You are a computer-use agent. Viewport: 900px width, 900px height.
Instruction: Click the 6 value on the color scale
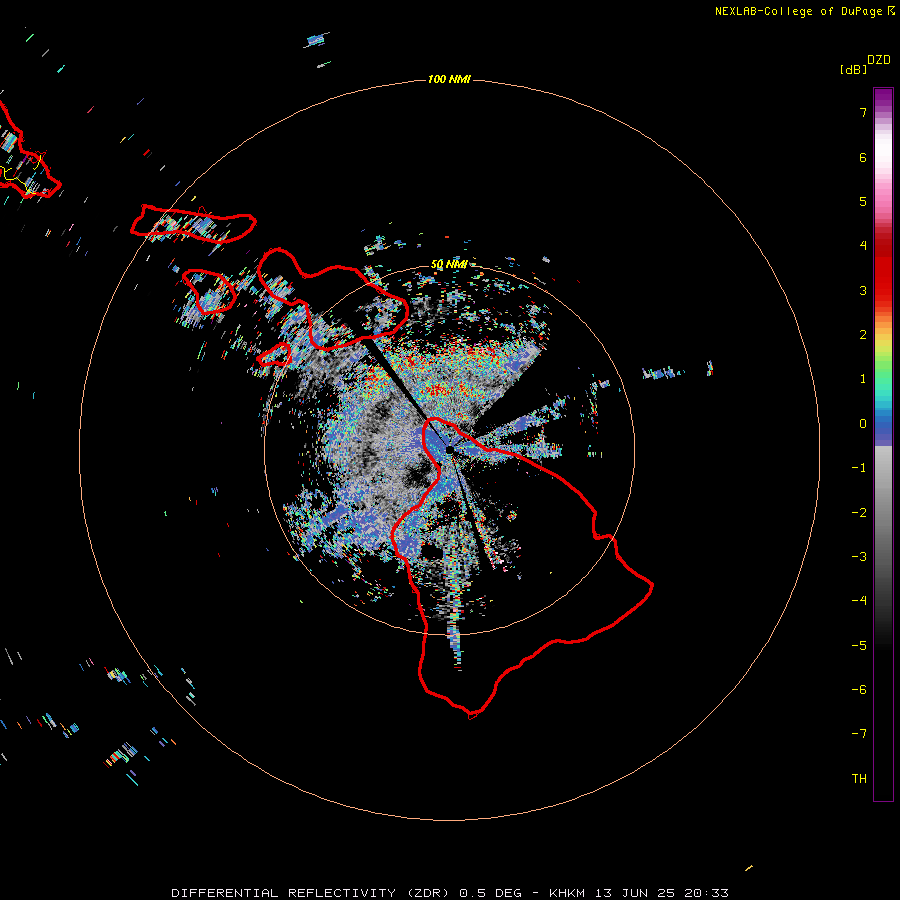[x=863, y=157]
